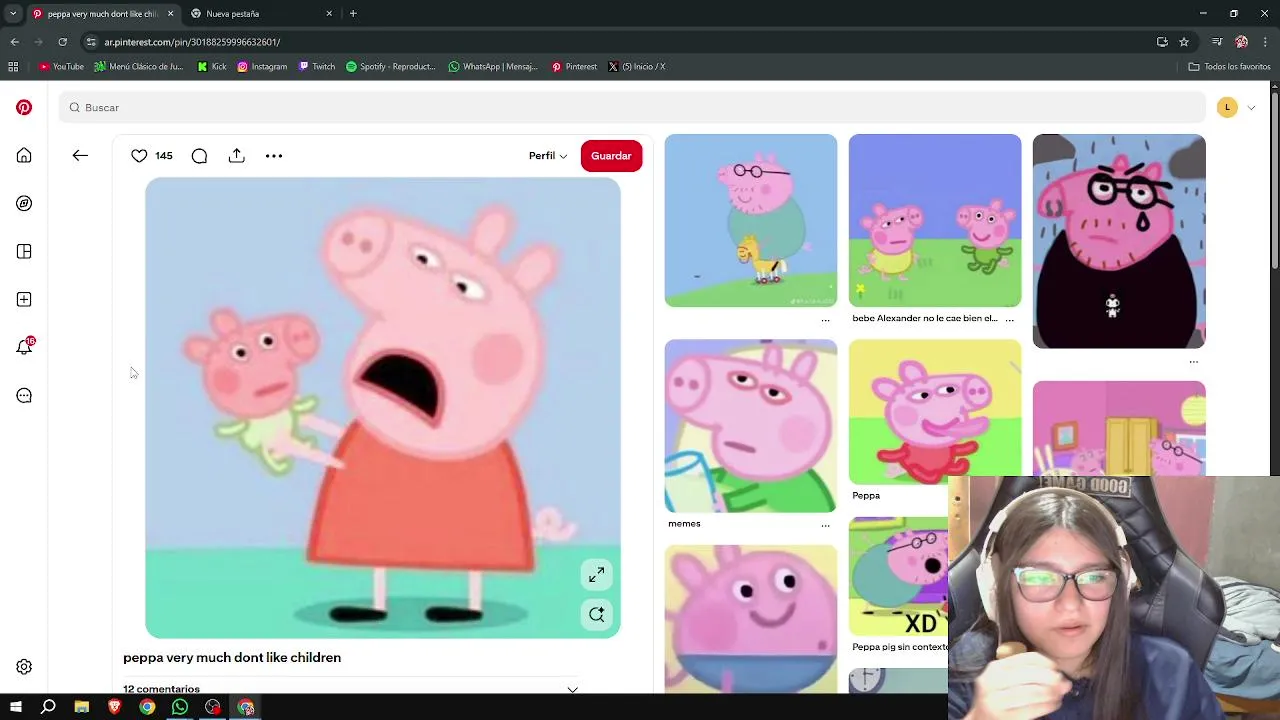Viewport: 1280px width, 720px height.
Task: Open more options under crying Daddy Pig pin
Action: coord(1193,361)
